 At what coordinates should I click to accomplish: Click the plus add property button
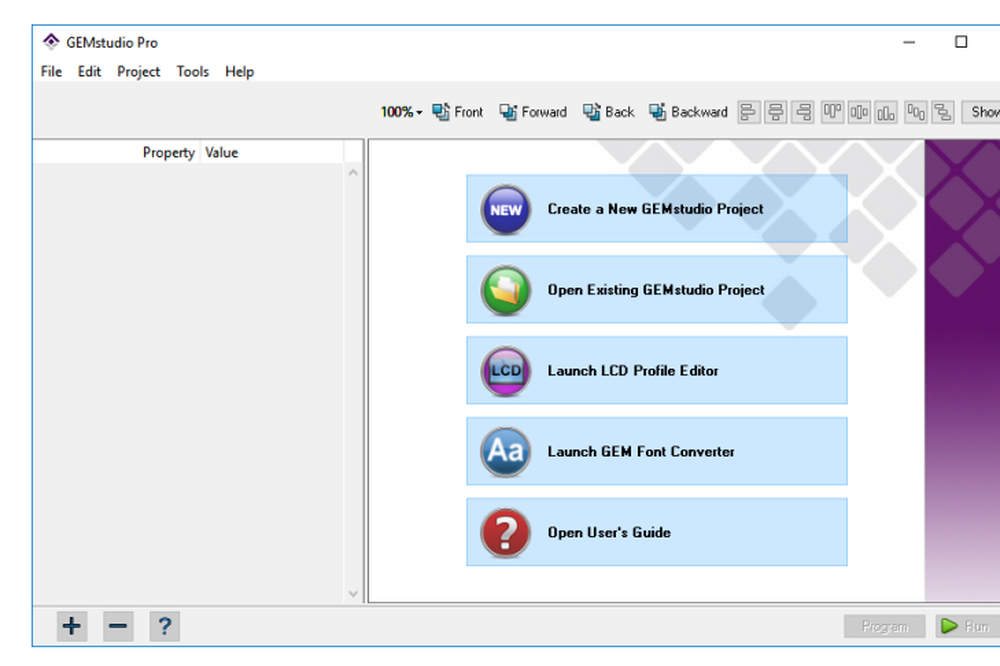(71, 626)
